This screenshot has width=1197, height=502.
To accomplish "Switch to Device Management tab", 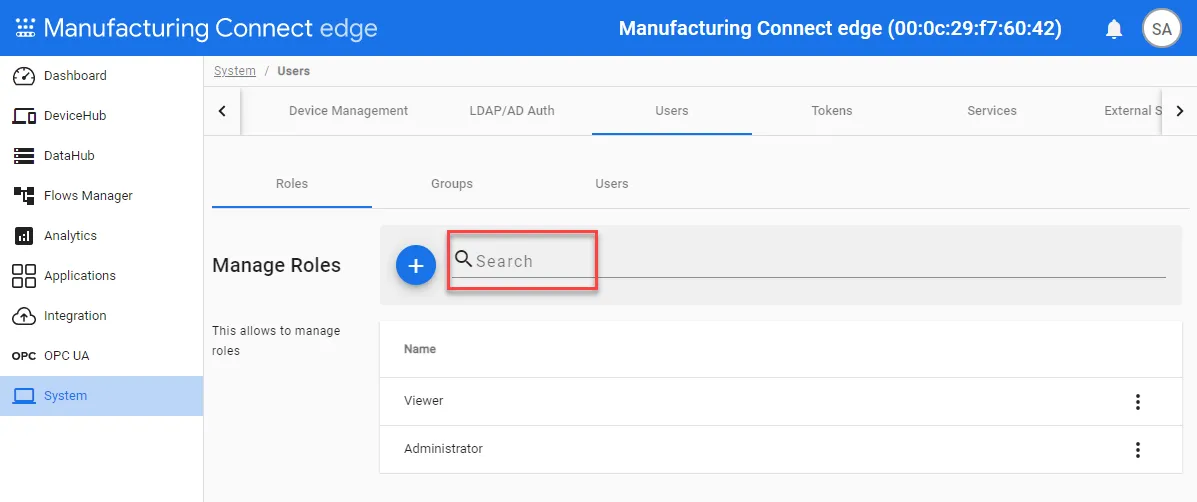I will tap(348, 111).
